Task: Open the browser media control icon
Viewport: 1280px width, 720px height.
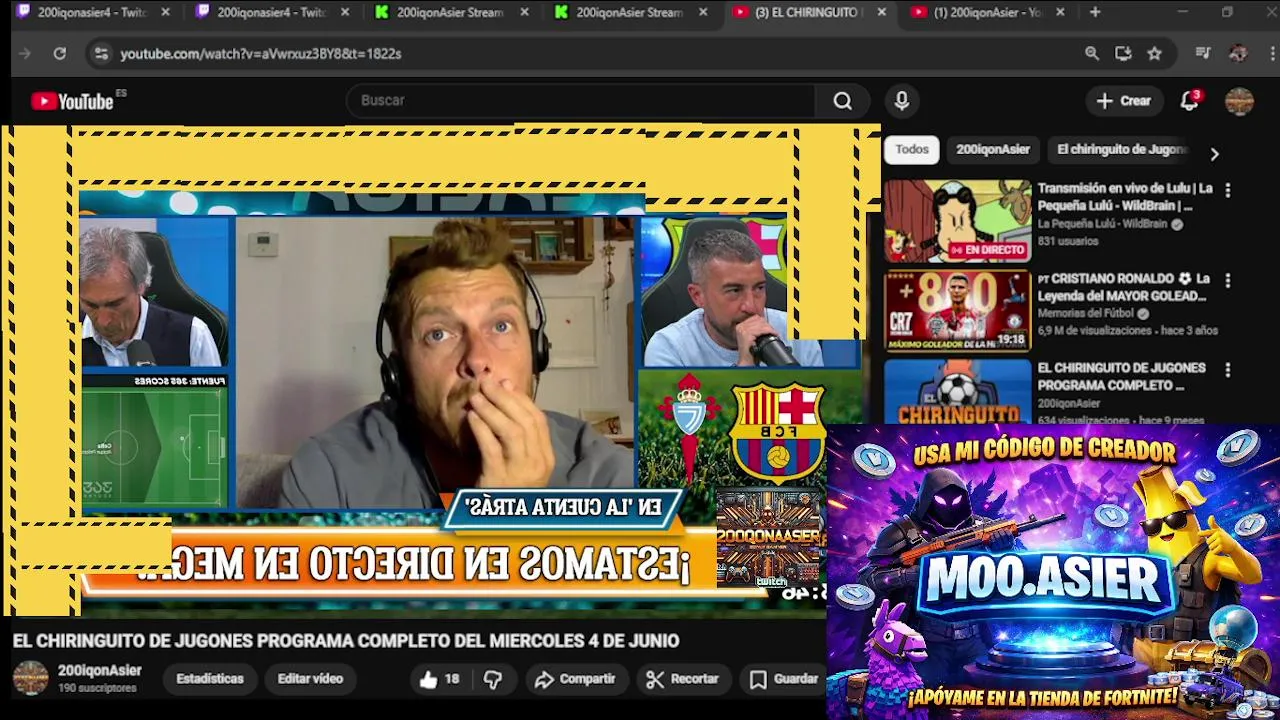Action: [1203, 53]
